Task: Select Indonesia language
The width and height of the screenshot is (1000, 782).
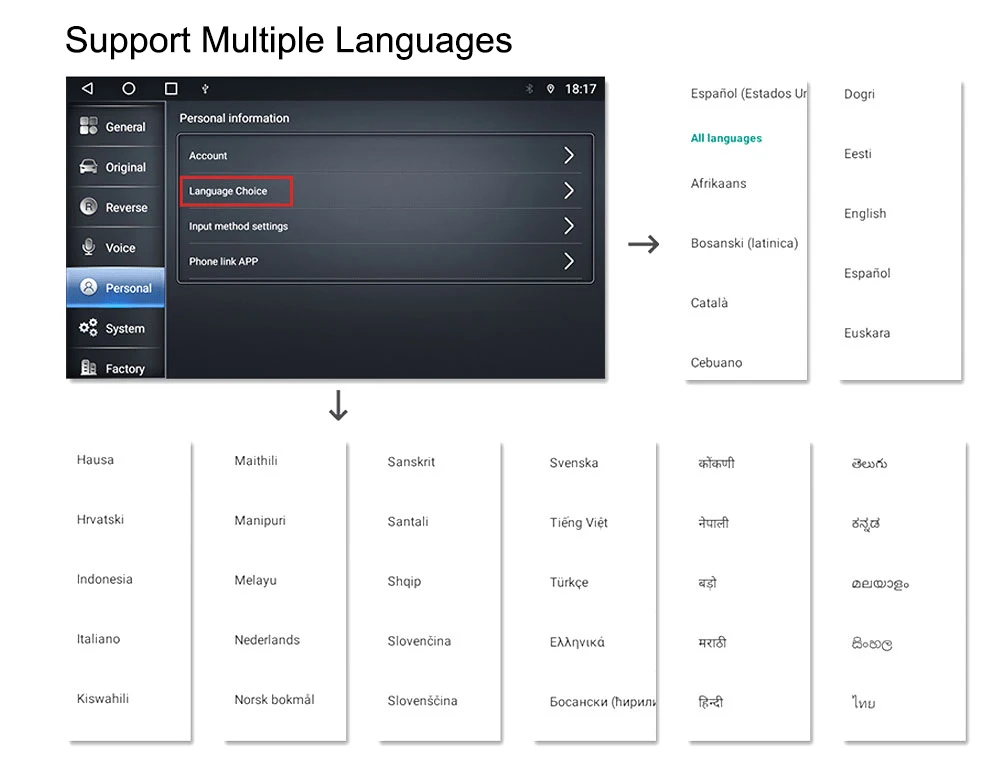Action: [105, 579]
